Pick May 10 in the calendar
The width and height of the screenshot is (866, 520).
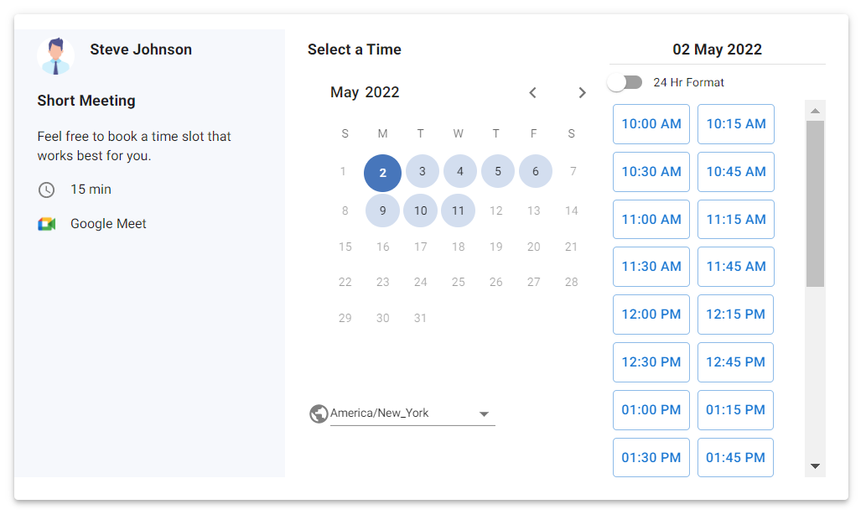click(x=420, y=211)
